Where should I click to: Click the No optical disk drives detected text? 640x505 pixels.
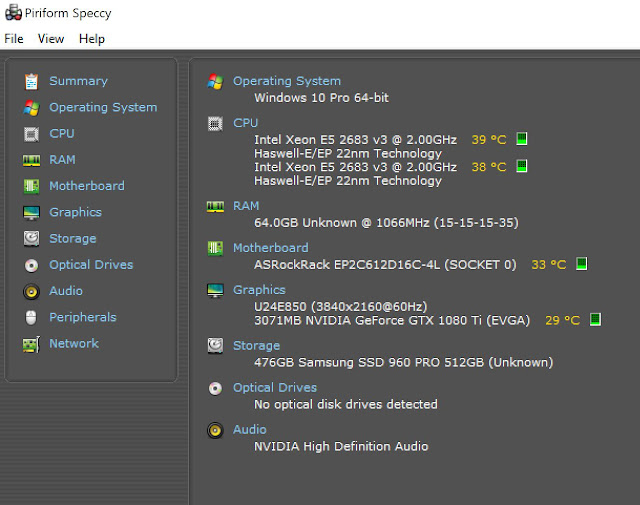click(x=346, y=404)
